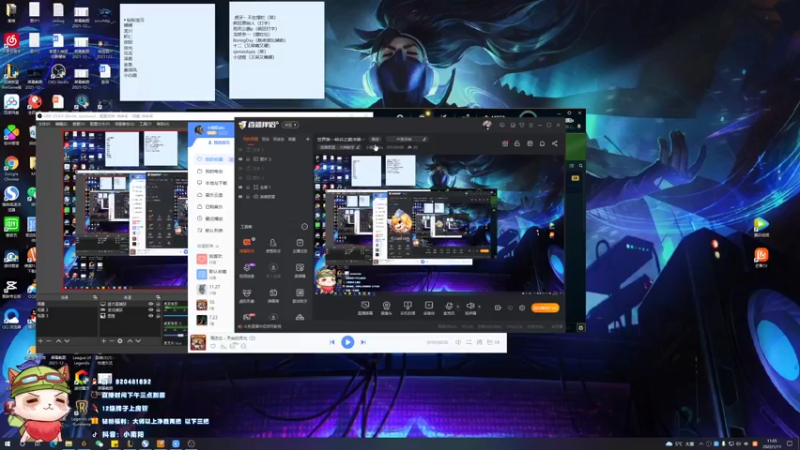
Task: Open the dropdown beside the streaming app logo
Action: click(x=290, y=125)
